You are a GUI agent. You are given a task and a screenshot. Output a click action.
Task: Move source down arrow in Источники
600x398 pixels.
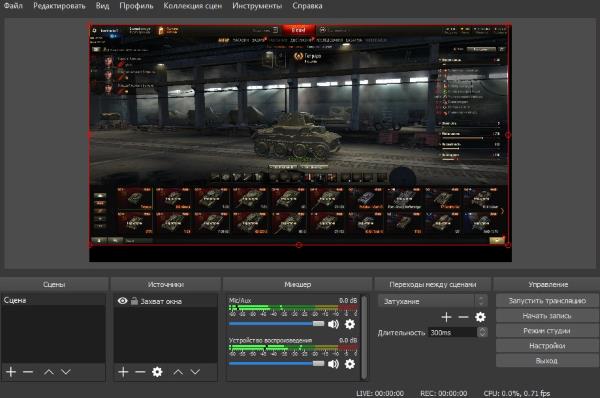click(x=195, y=372)
